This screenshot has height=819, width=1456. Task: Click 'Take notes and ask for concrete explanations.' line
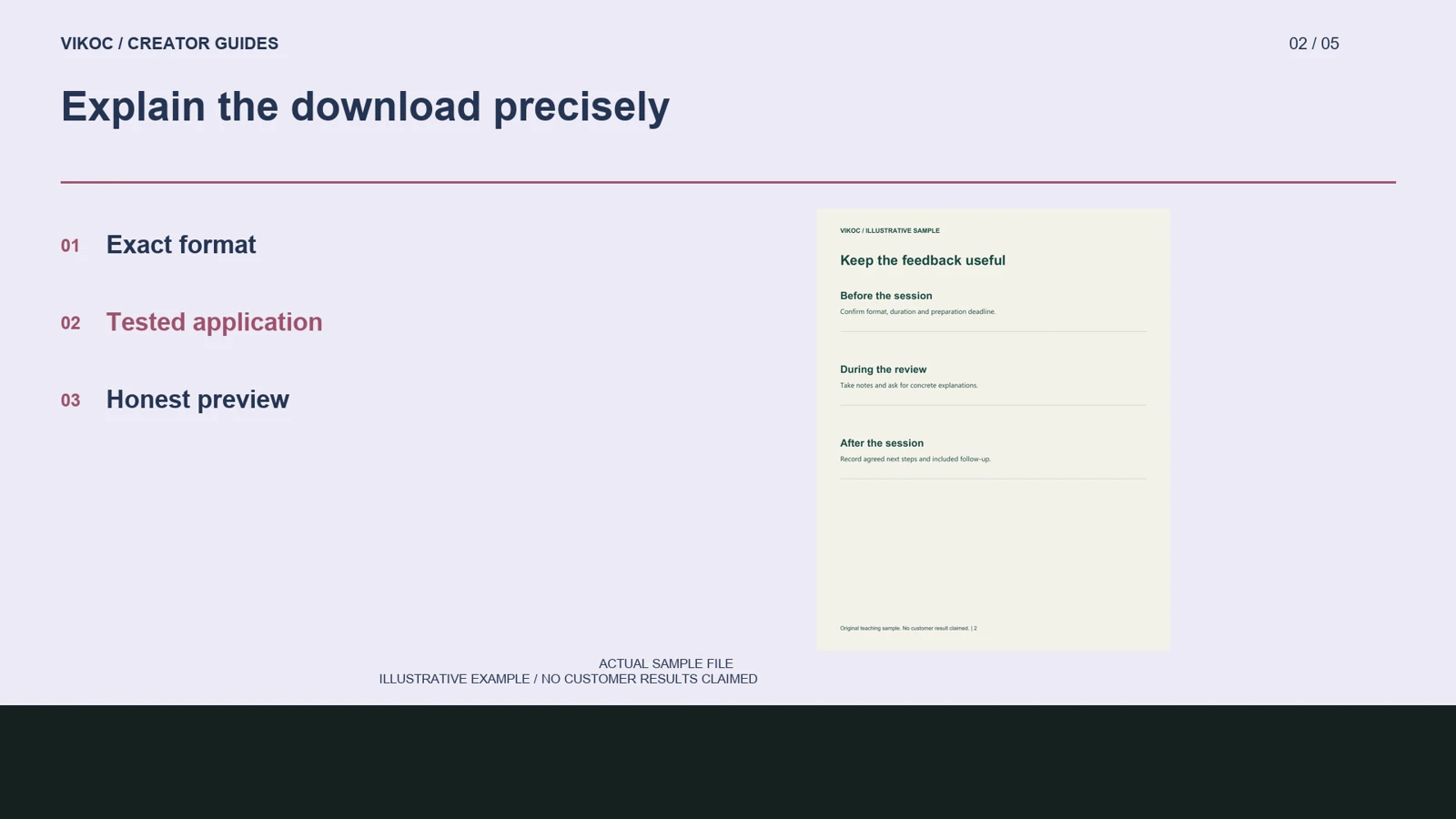(x=908, y=386)
